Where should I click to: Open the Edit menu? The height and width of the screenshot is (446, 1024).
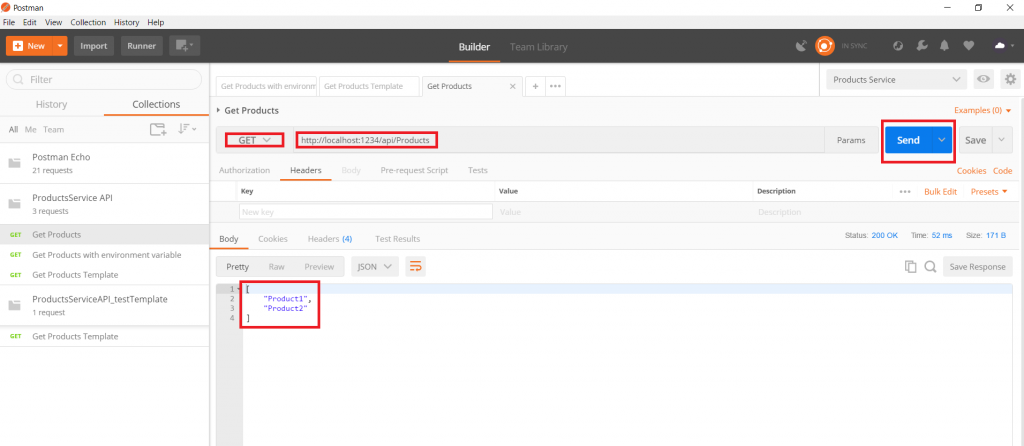coord(29,22)
